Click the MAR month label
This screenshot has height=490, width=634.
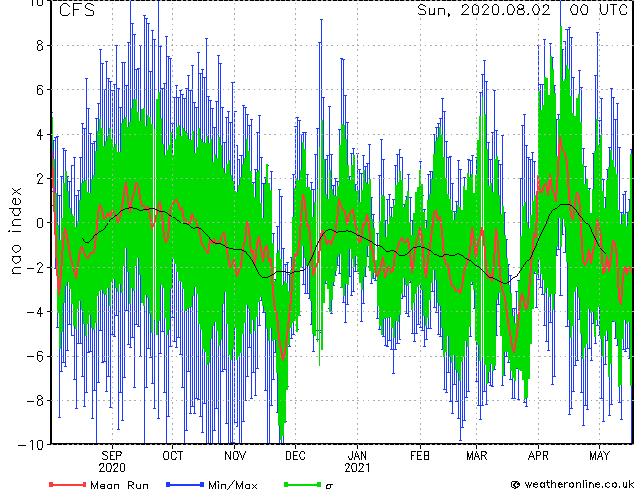click(477, 456)
